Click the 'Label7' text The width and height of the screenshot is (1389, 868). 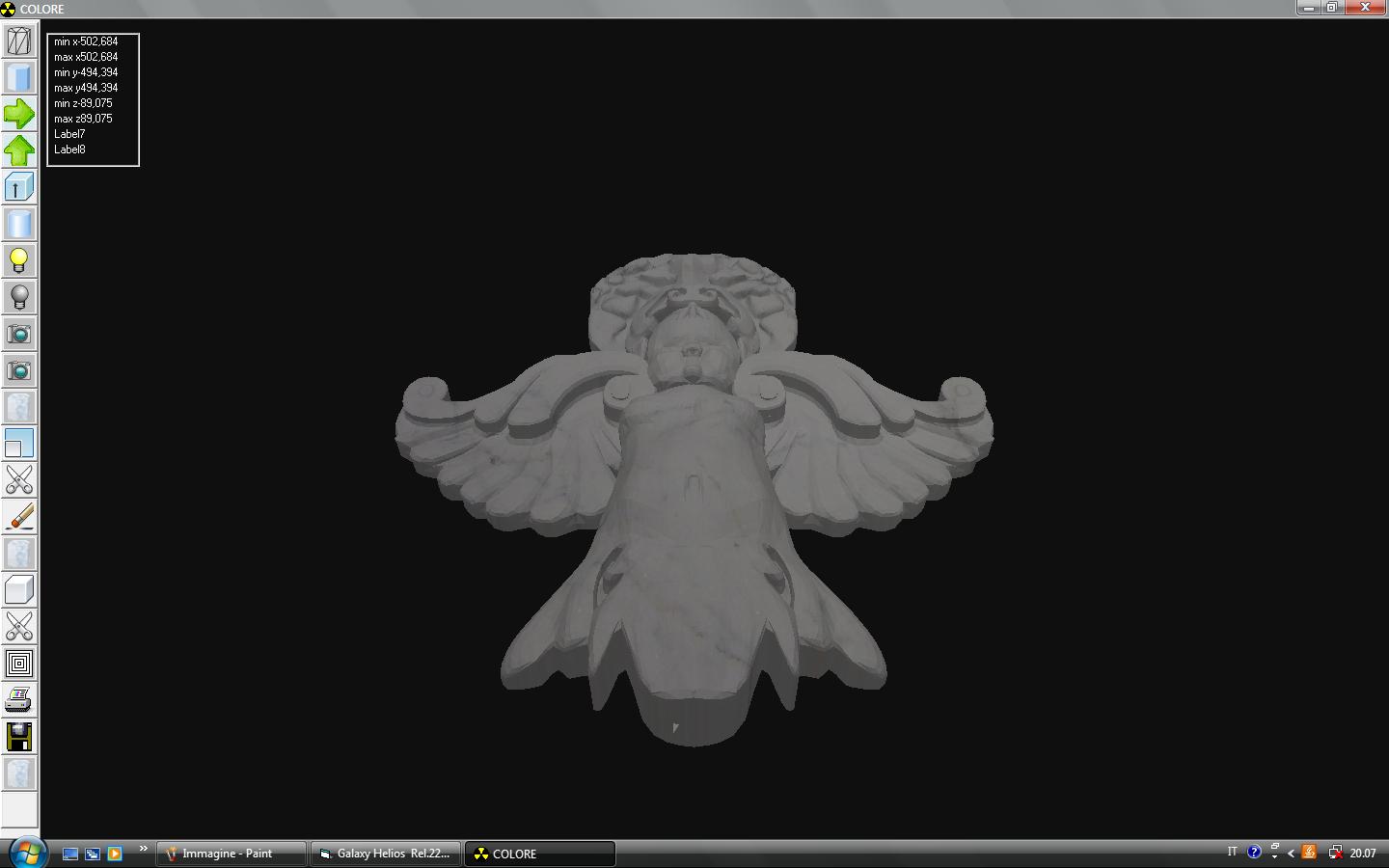69,134
